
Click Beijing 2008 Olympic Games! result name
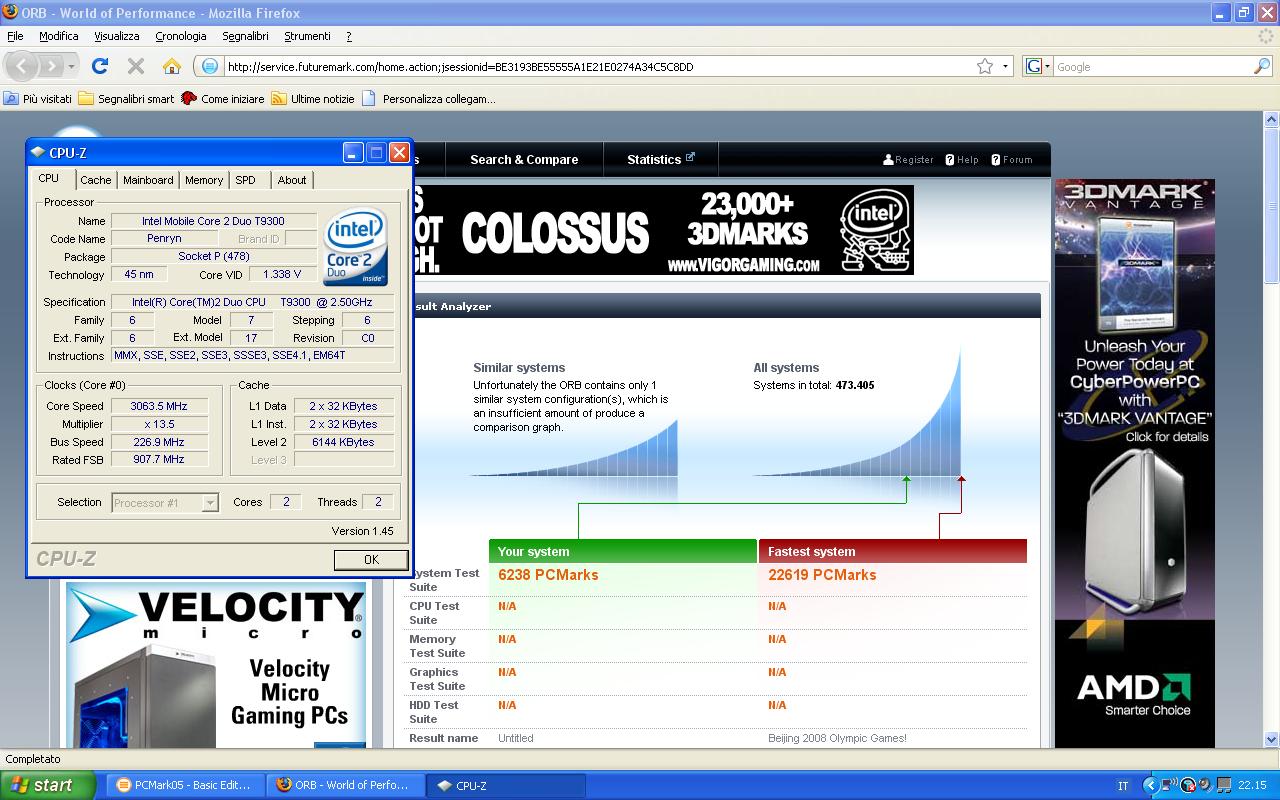pos(837,738)
